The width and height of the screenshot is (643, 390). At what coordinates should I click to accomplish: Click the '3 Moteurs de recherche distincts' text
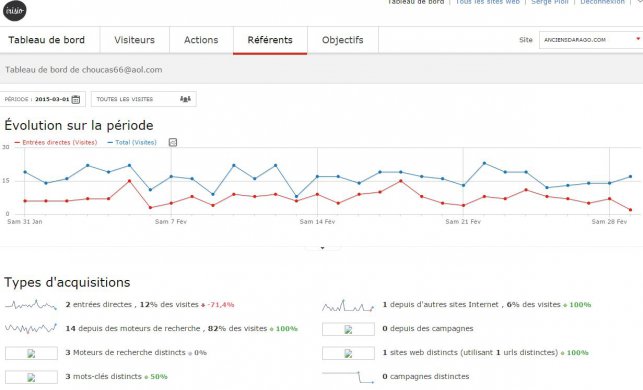click(x=125, y=352)
